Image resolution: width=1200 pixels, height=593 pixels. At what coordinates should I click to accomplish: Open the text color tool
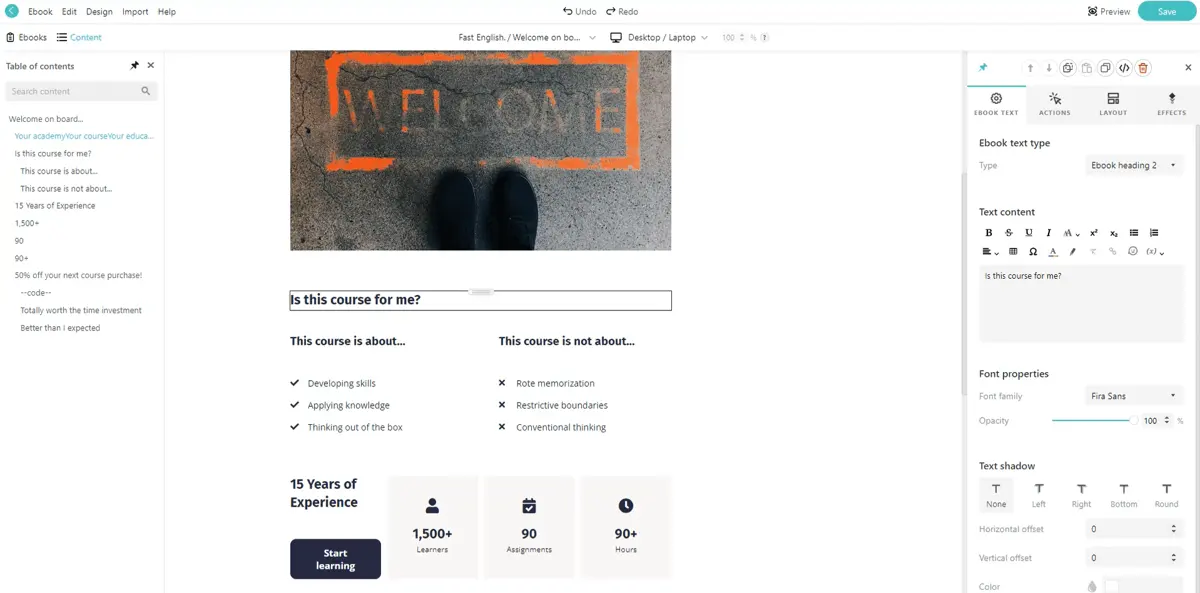1053,252
